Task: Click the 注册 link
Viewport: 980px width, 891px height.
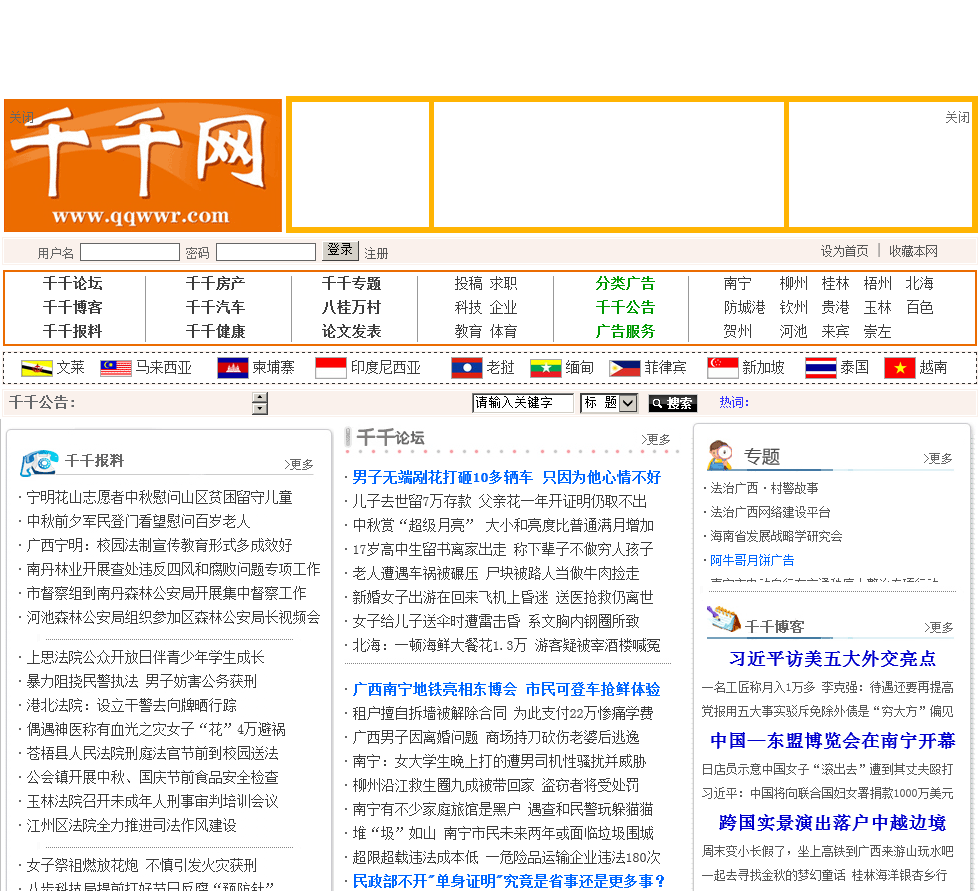Action: click(x=376, y=253)
